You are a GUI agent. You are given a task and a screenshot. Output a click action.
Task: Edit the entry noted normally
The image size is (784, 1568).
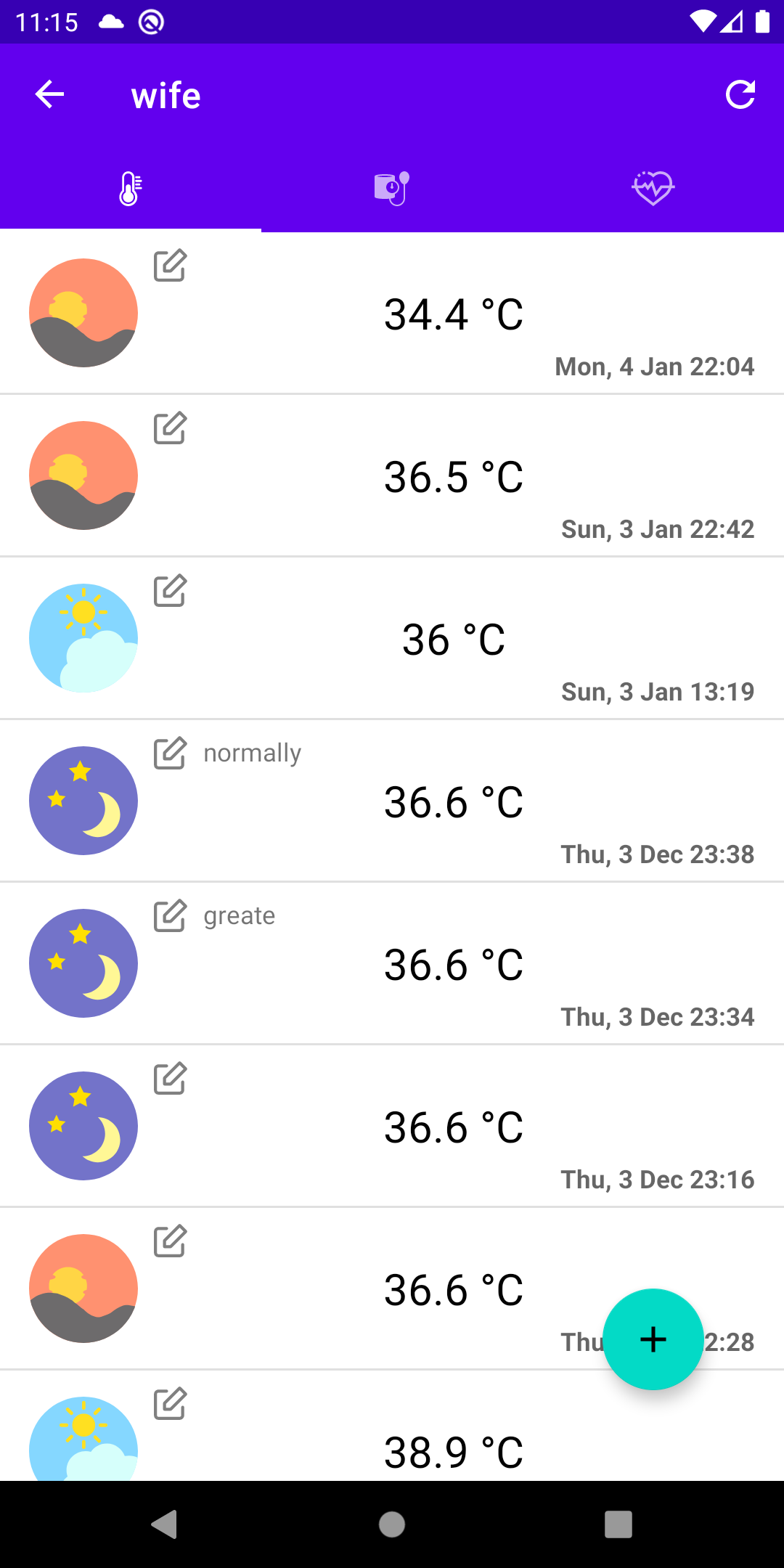(171, 754)
